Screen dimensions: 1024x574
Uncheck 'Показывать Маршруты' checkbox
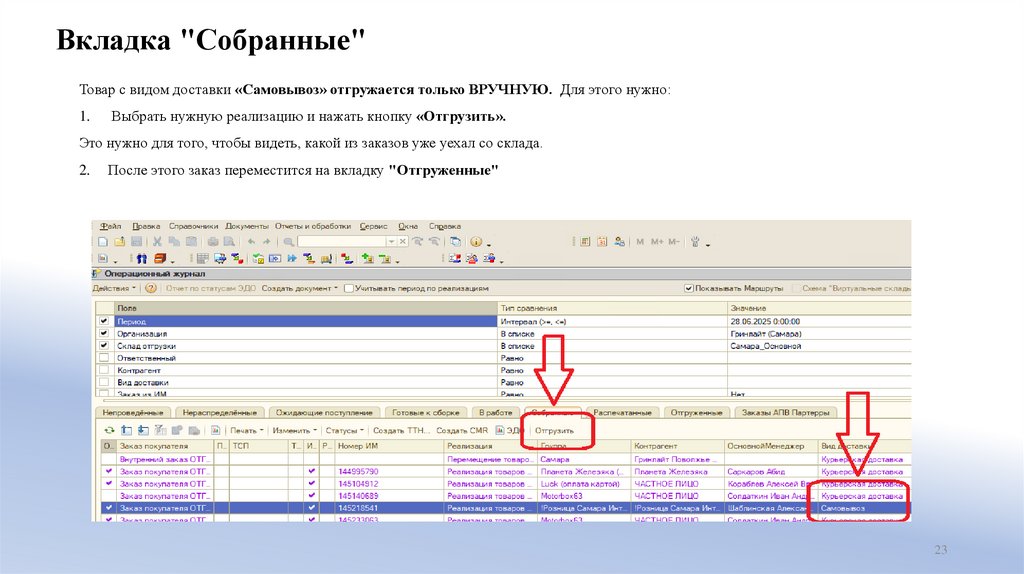coord(689,288)
